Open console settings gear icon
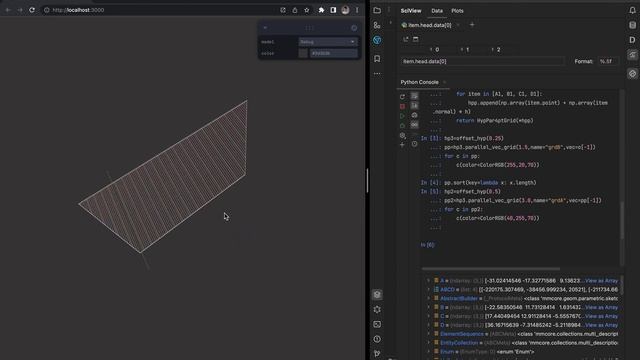Viewport: 640px width, 360px height. pos(402,135)
